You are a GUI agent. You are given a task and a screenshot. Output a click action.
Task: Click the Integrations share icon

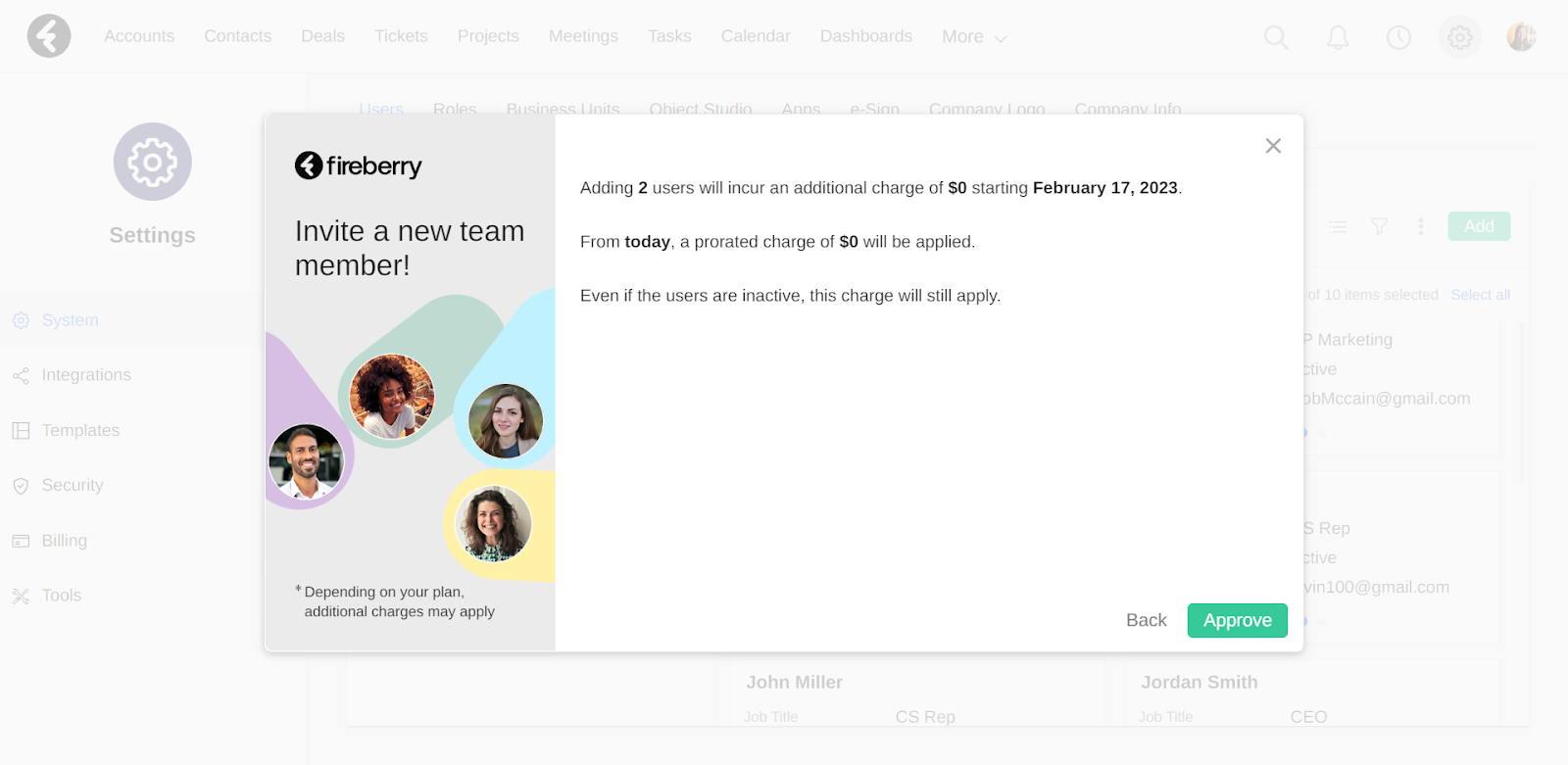(x=21, y=375)
